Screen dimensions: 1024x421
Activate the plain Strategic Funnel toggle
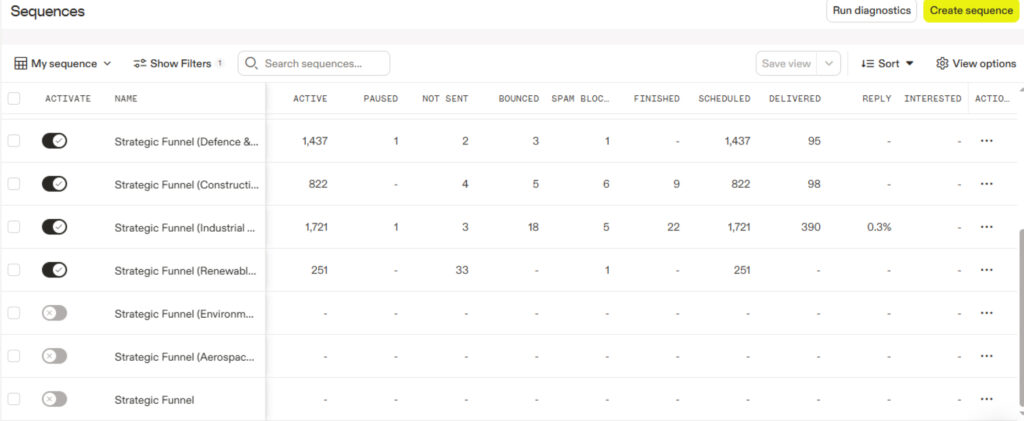click(54, 399)
